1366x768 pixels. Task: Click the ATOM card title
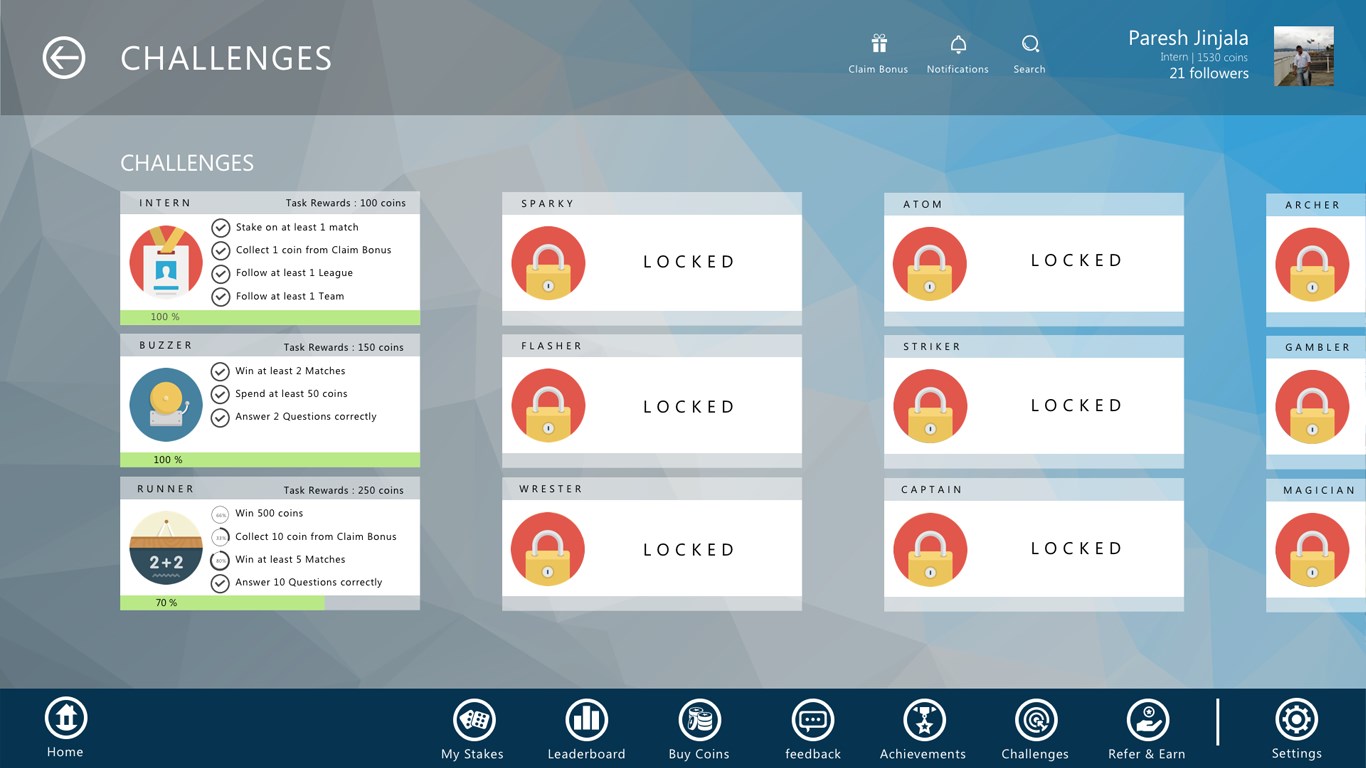coord(923,204)
